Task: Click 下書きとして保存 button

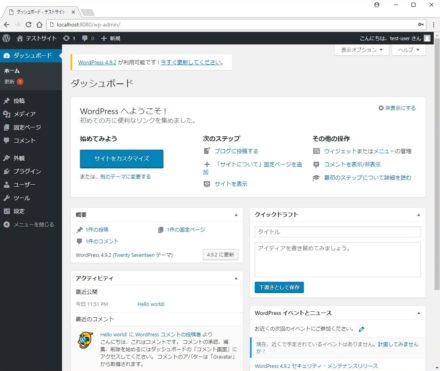Action: [x=279, y=287]
